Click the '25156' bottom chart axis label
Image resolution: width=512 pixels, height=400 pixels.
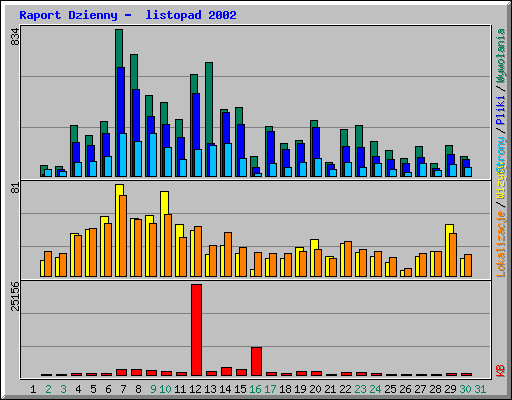tap(15, 296)
